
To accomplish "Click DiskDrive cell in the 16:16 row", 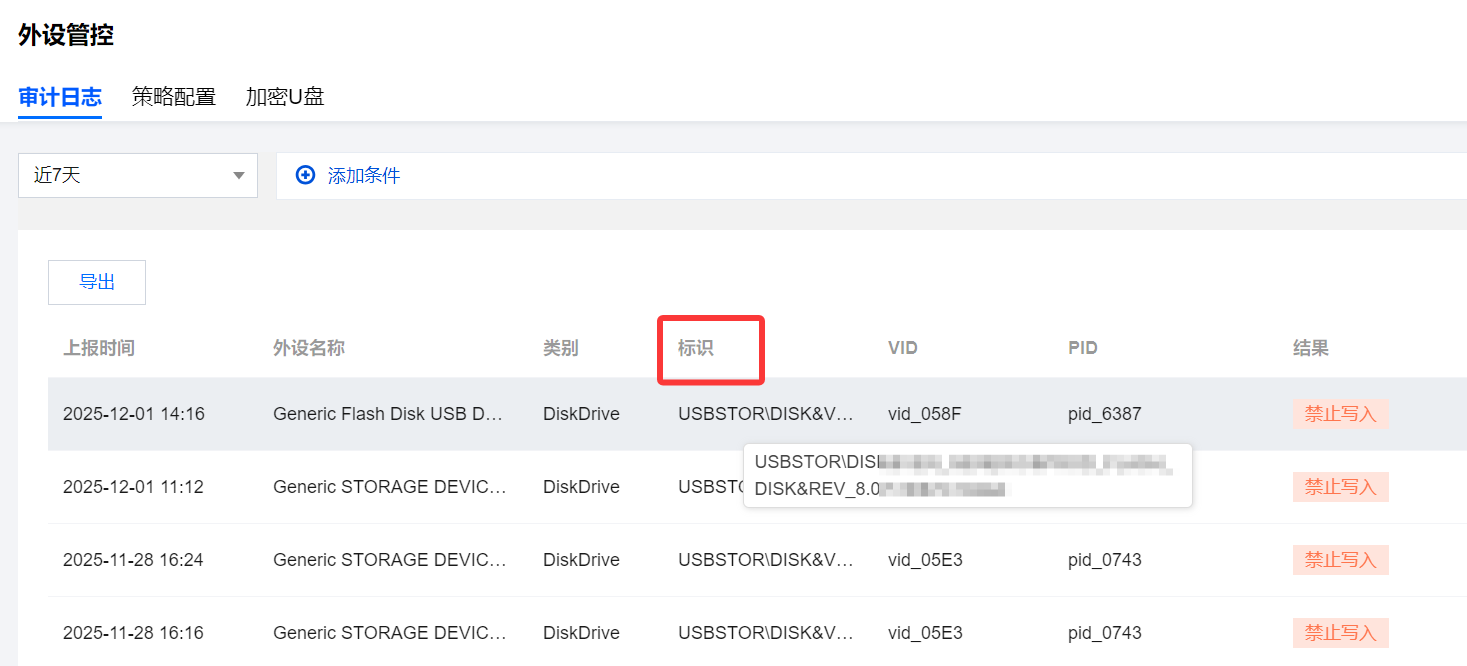I will pos(581,633).
